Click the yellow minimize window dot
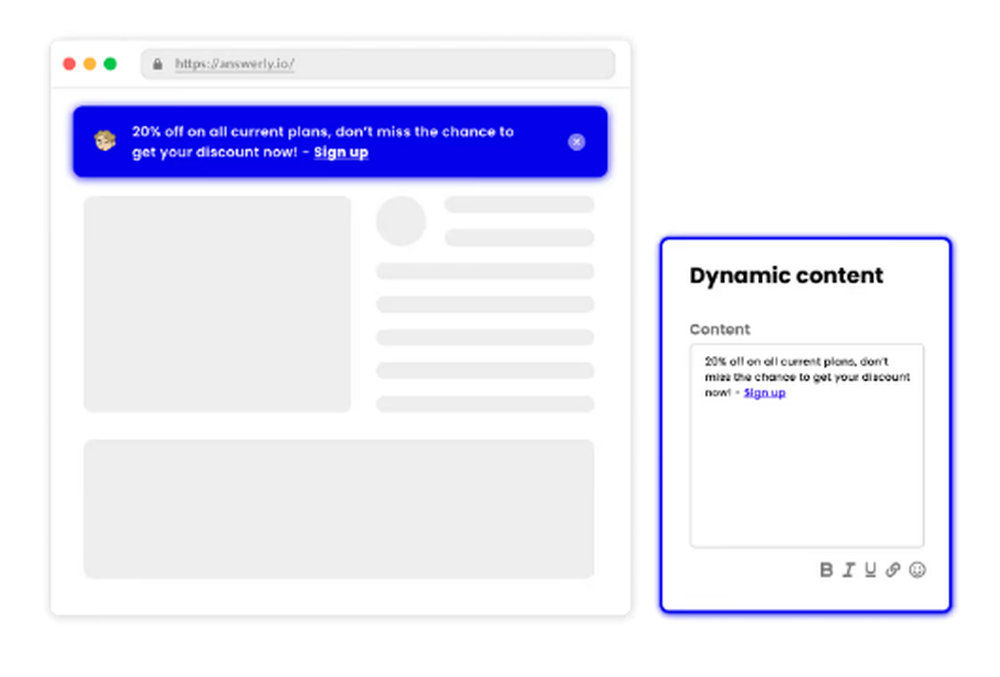 pyautogui.click(x=90, y=64)
